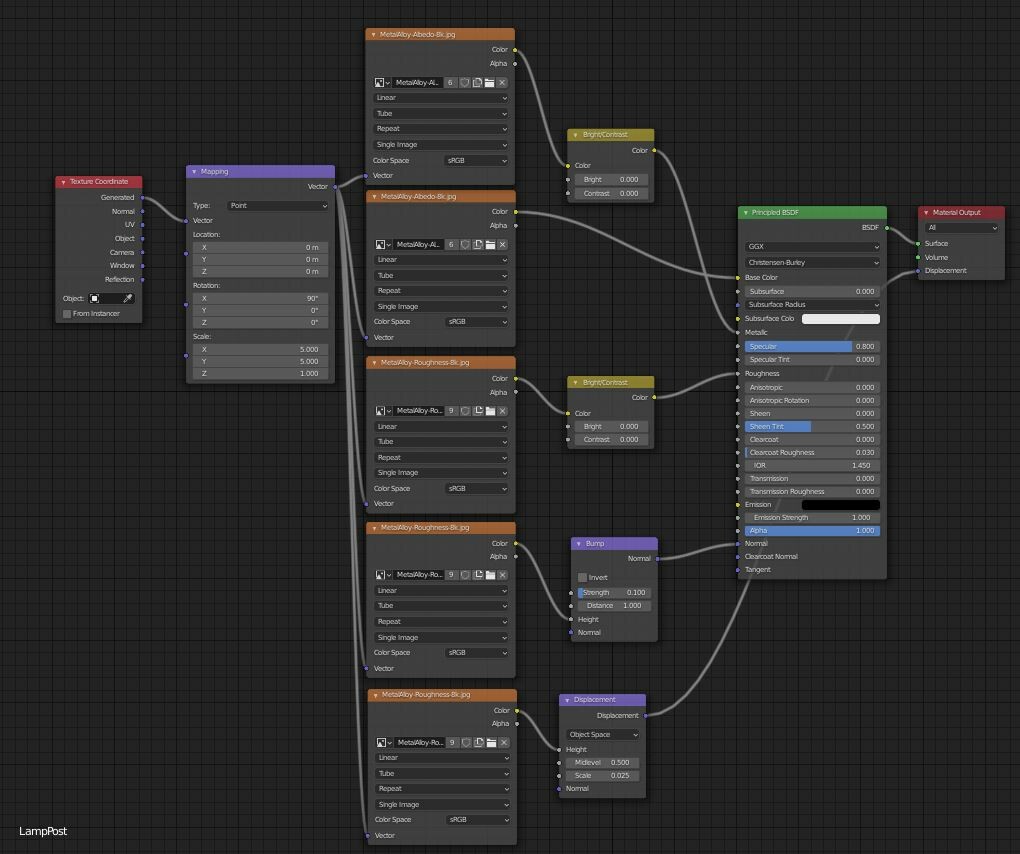1020x854 pixels.
Task: Open folder icon in fourth Roughness image node
Action: (490, 575)
